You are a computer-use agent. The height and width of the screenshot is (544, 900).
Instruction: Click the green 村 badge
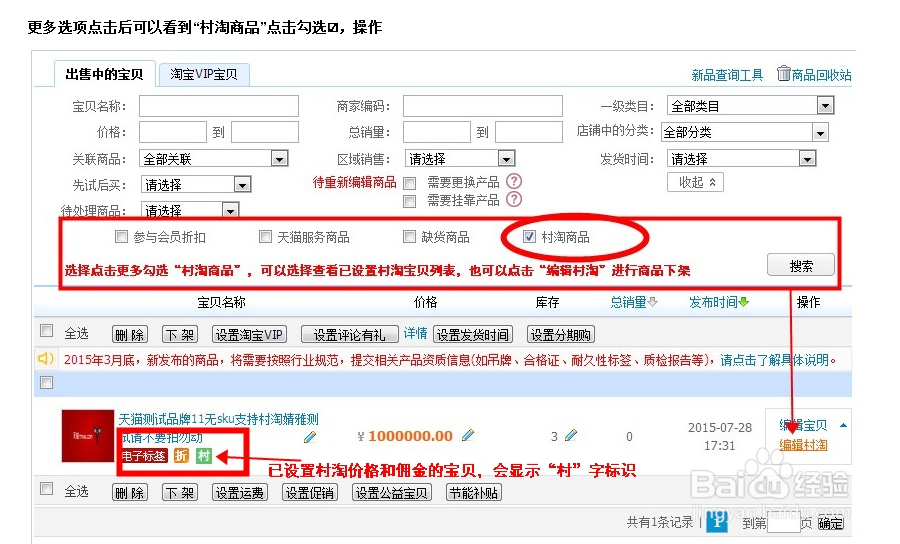point(204,456)
